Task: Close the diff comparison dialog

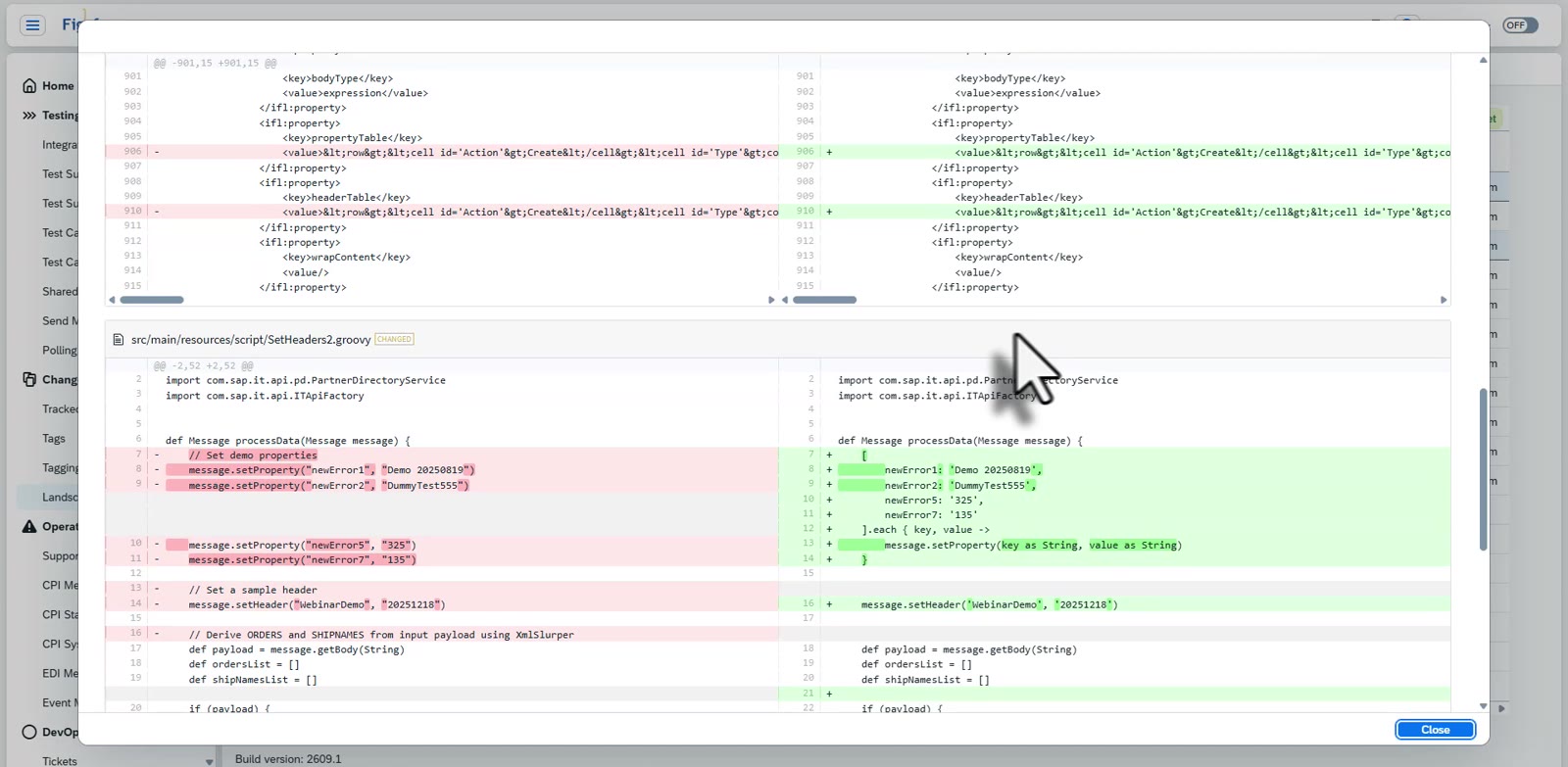Action: [x=1435, y=730]
